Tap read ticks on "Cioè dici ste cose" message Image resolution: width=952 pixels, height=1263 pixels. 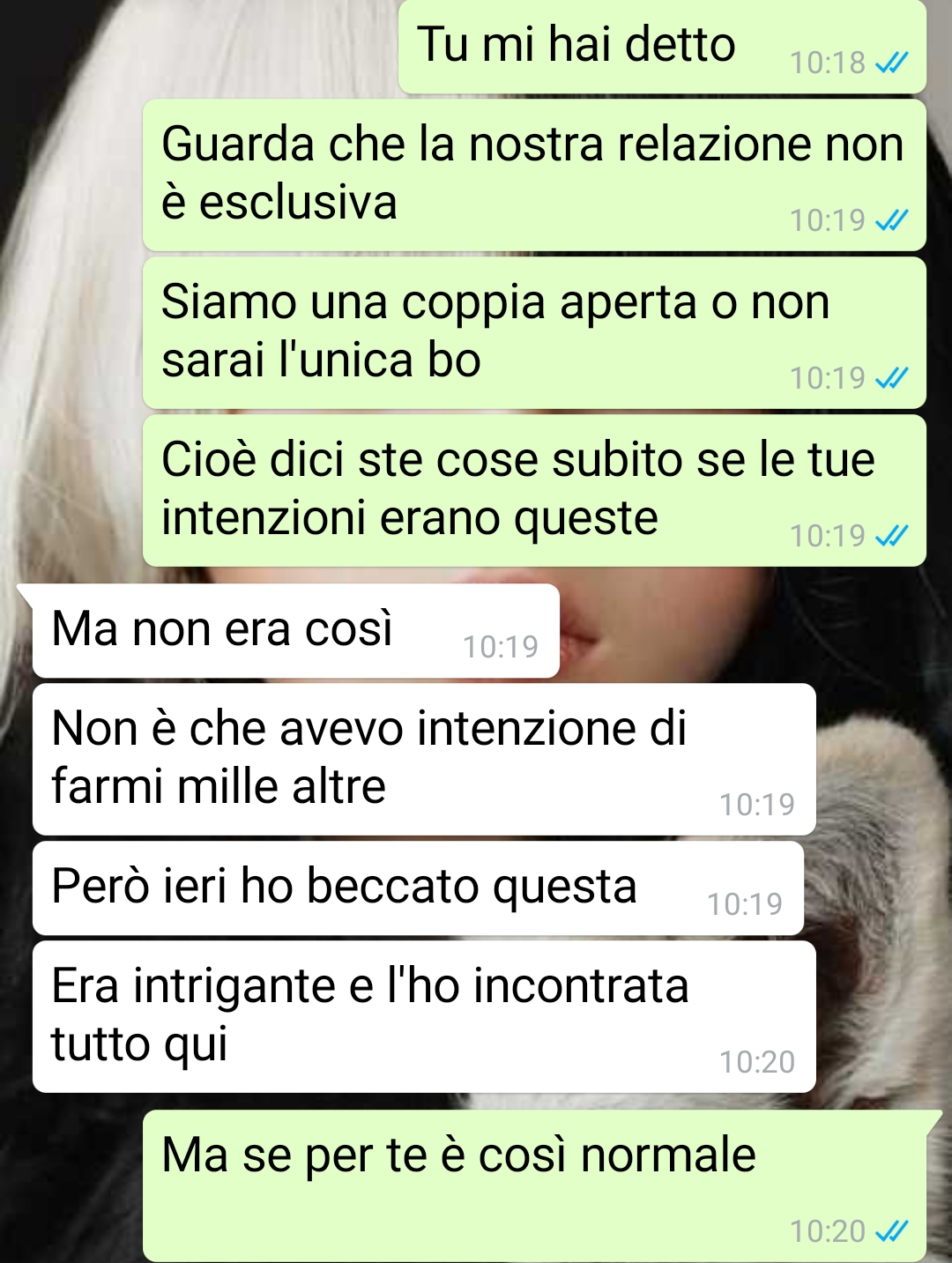(891, 536)
